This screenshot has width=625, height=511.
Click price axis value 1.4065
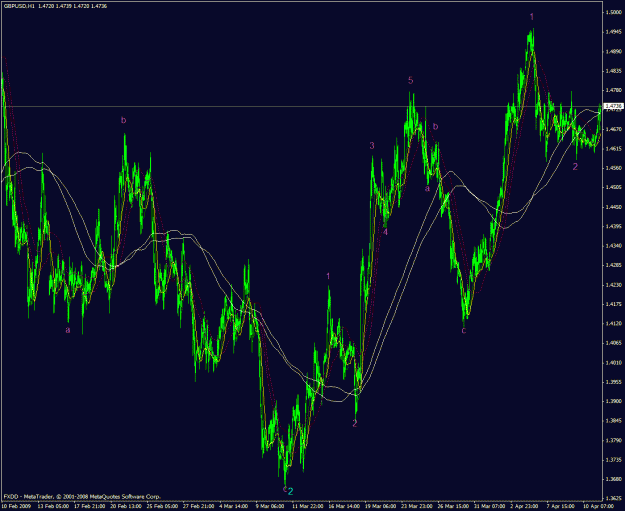(x=613, y=343)
